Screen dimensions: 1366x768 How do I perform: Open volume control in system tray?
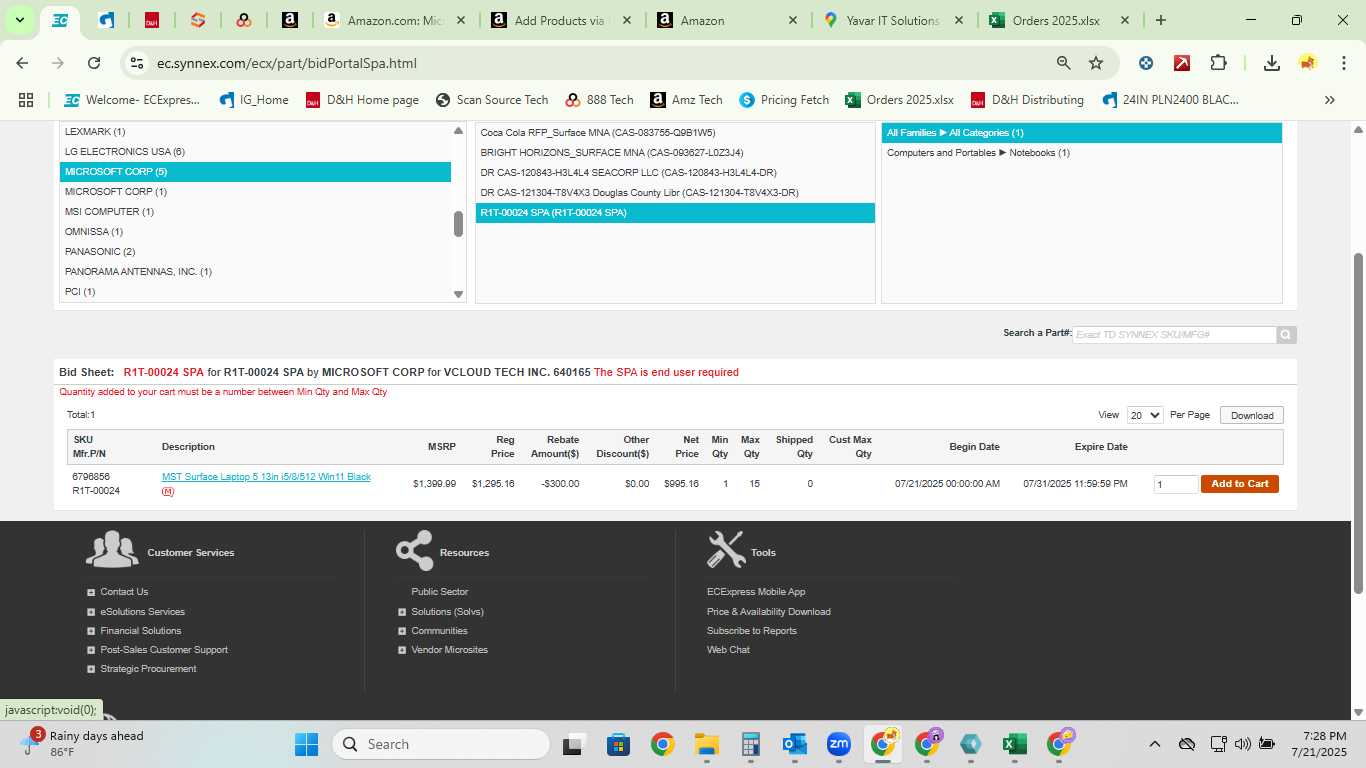point(1243,744)
